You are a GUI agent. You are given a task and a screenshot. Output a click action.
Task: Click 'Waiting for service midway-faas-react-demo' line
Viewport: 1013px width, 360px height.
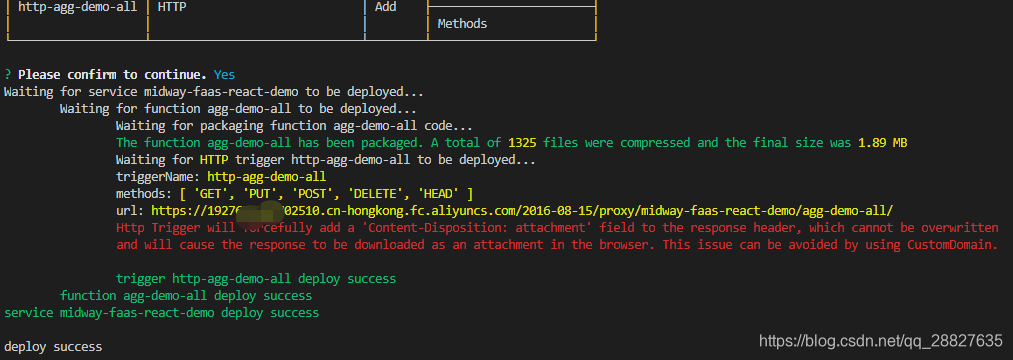(x=214, y=92)
